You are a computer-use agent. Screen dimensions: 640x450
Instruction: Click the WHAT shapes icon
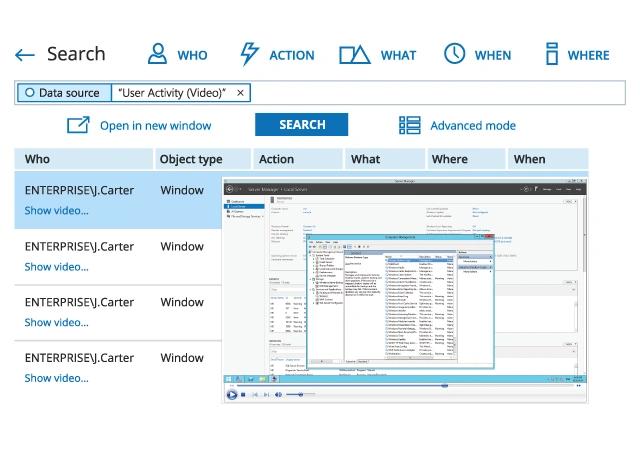point(355,55)
